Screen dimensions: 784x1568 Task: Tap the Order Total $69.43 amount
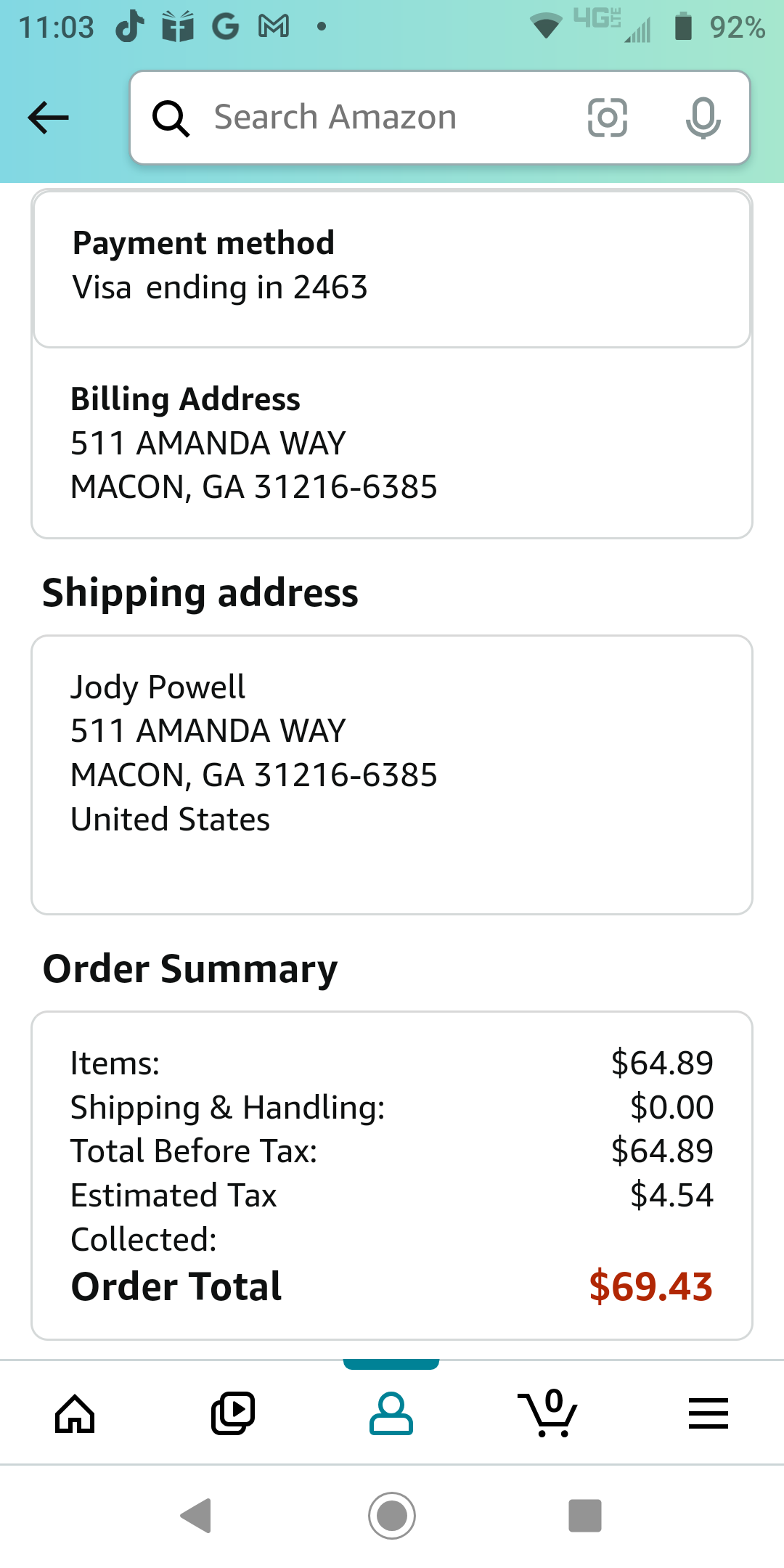click(x=650, y=1286)
